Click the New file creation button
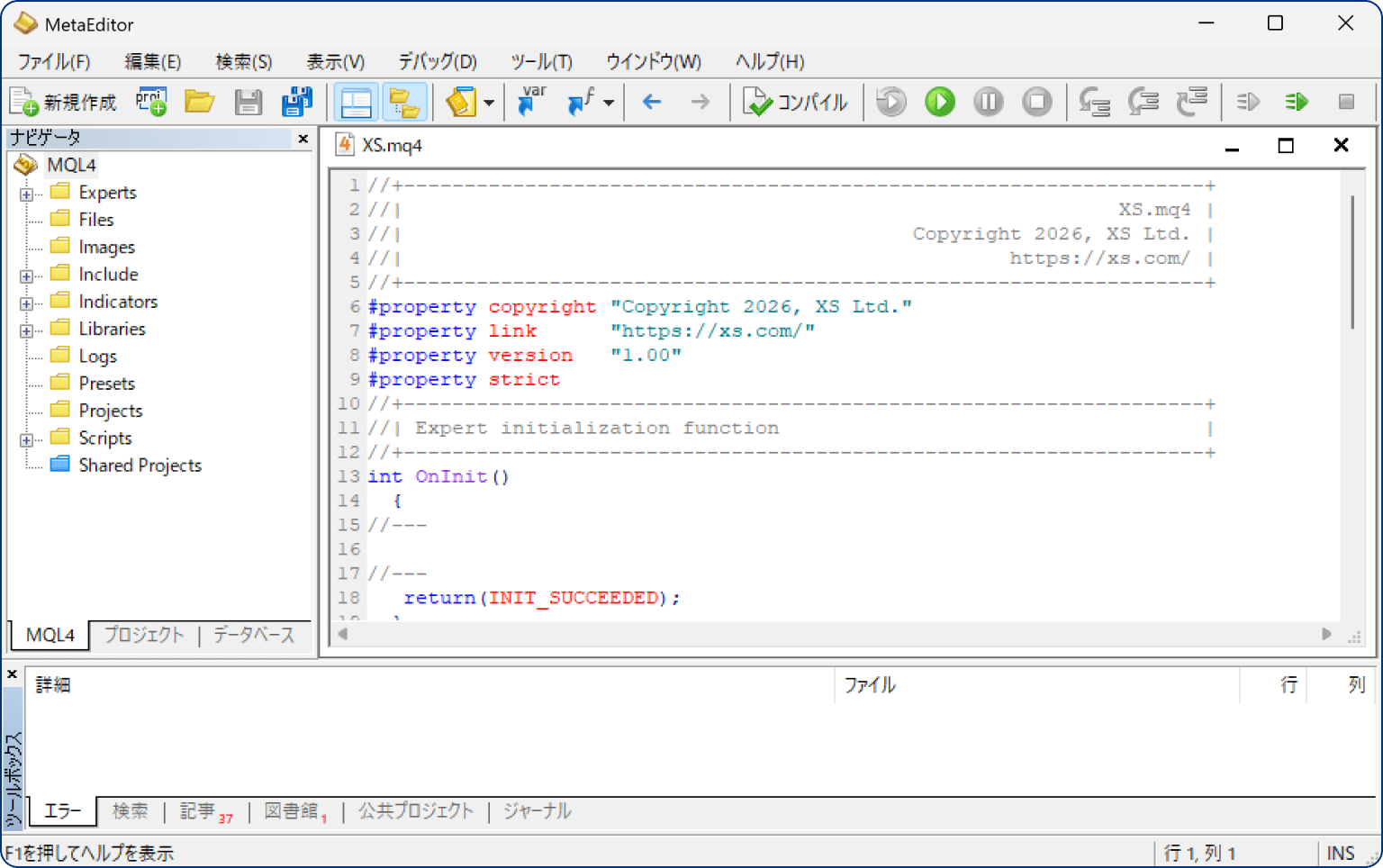1383x868 pixels. click(x=63, y=102)
